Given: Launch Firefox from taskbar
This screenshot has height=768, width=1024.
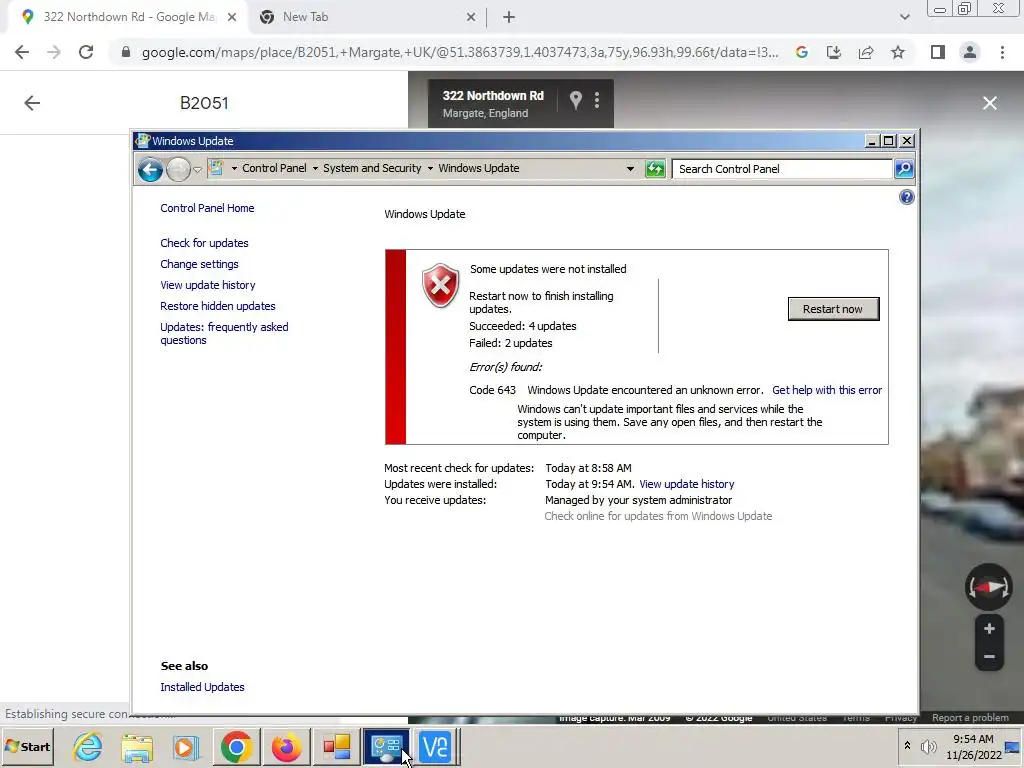Looking at the screenshot, I should coord(286,747).
